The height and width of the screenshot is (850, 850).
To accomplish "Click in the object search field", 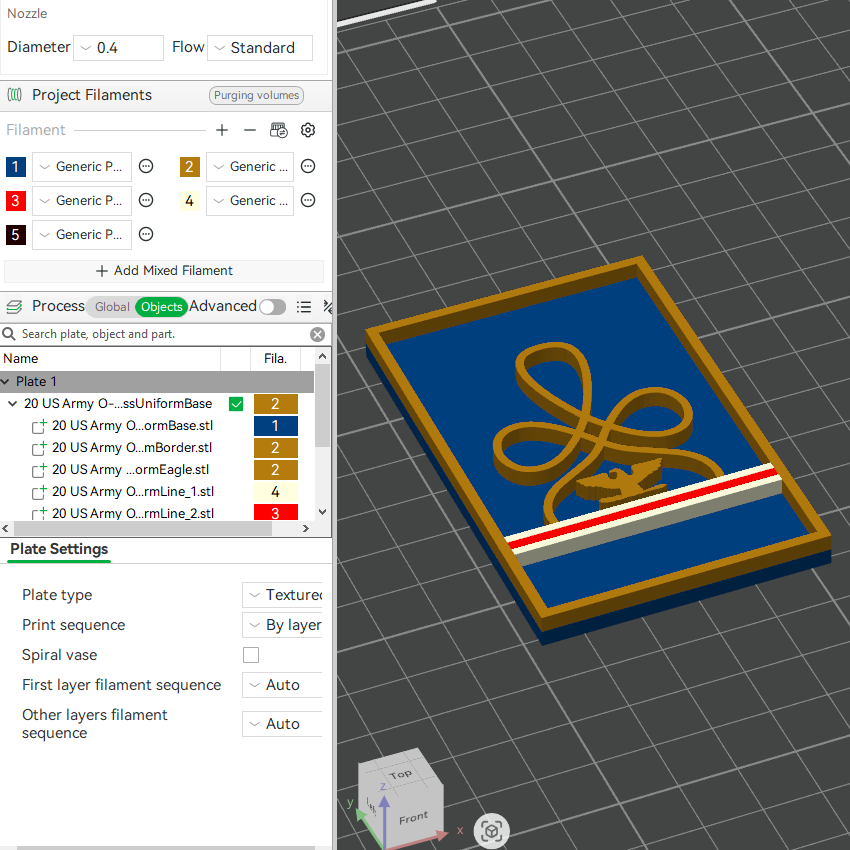I will point(163,334).
